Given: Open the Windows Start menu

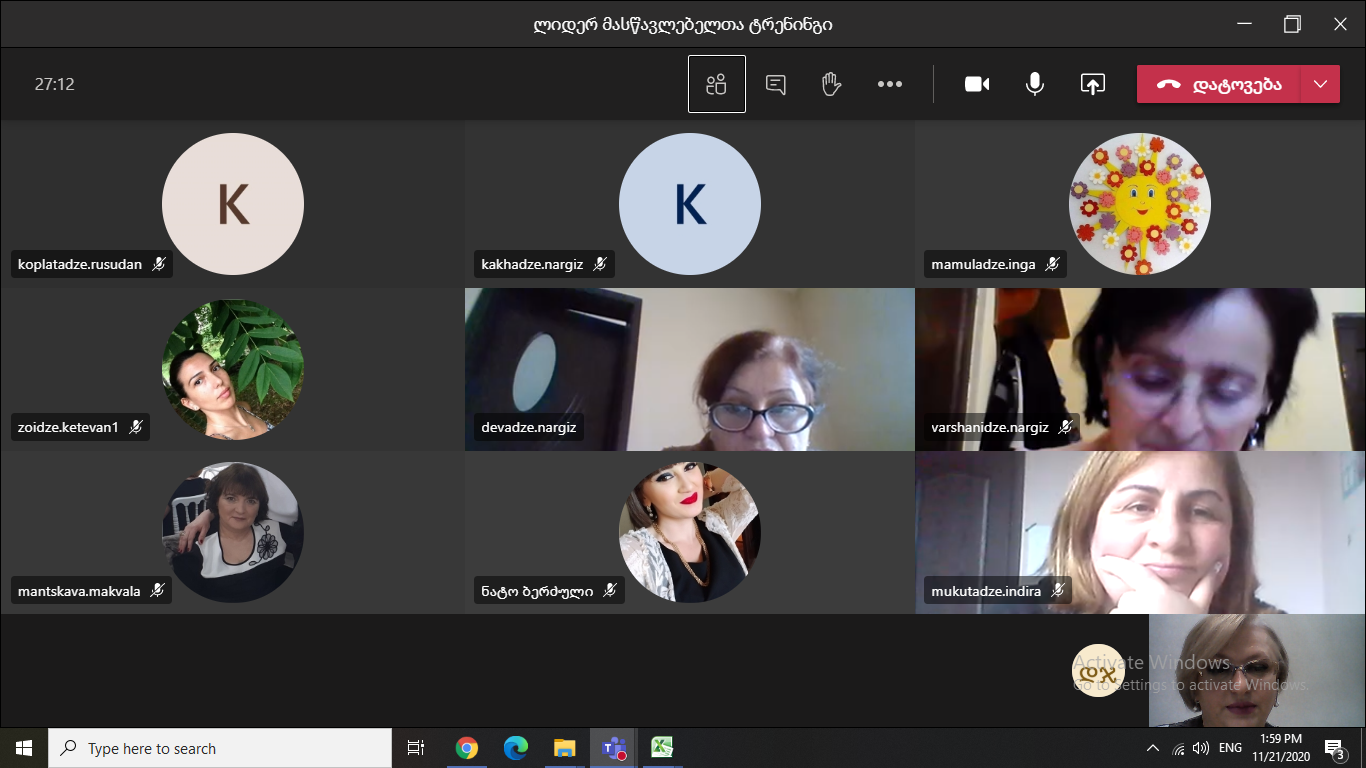Looking at the screenshot, I should click(24, 748).
